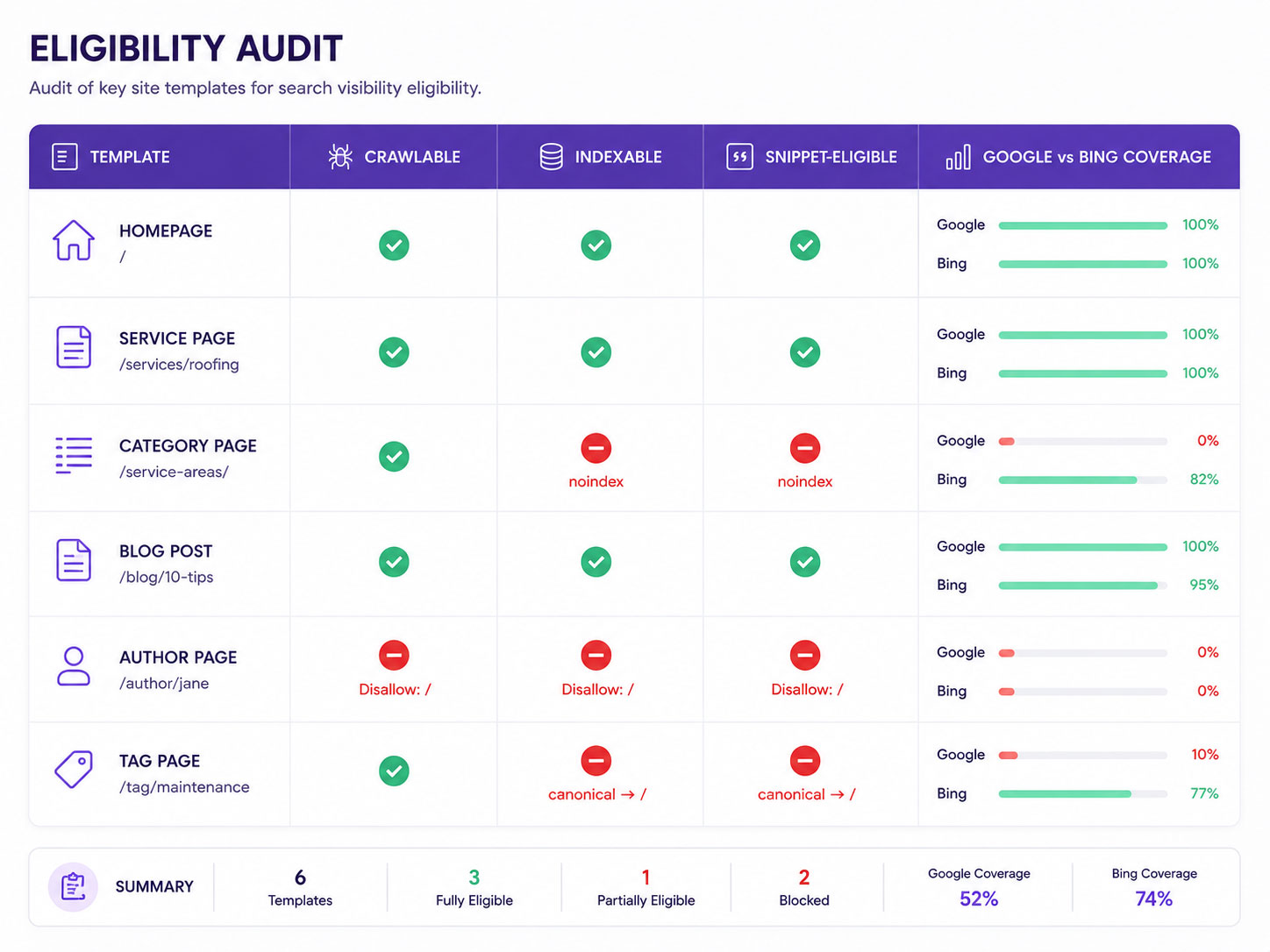The width and height of the screenshot is (1270, 952).
Task: Click Category Page Google 0% value
Action: (1208, 441)
